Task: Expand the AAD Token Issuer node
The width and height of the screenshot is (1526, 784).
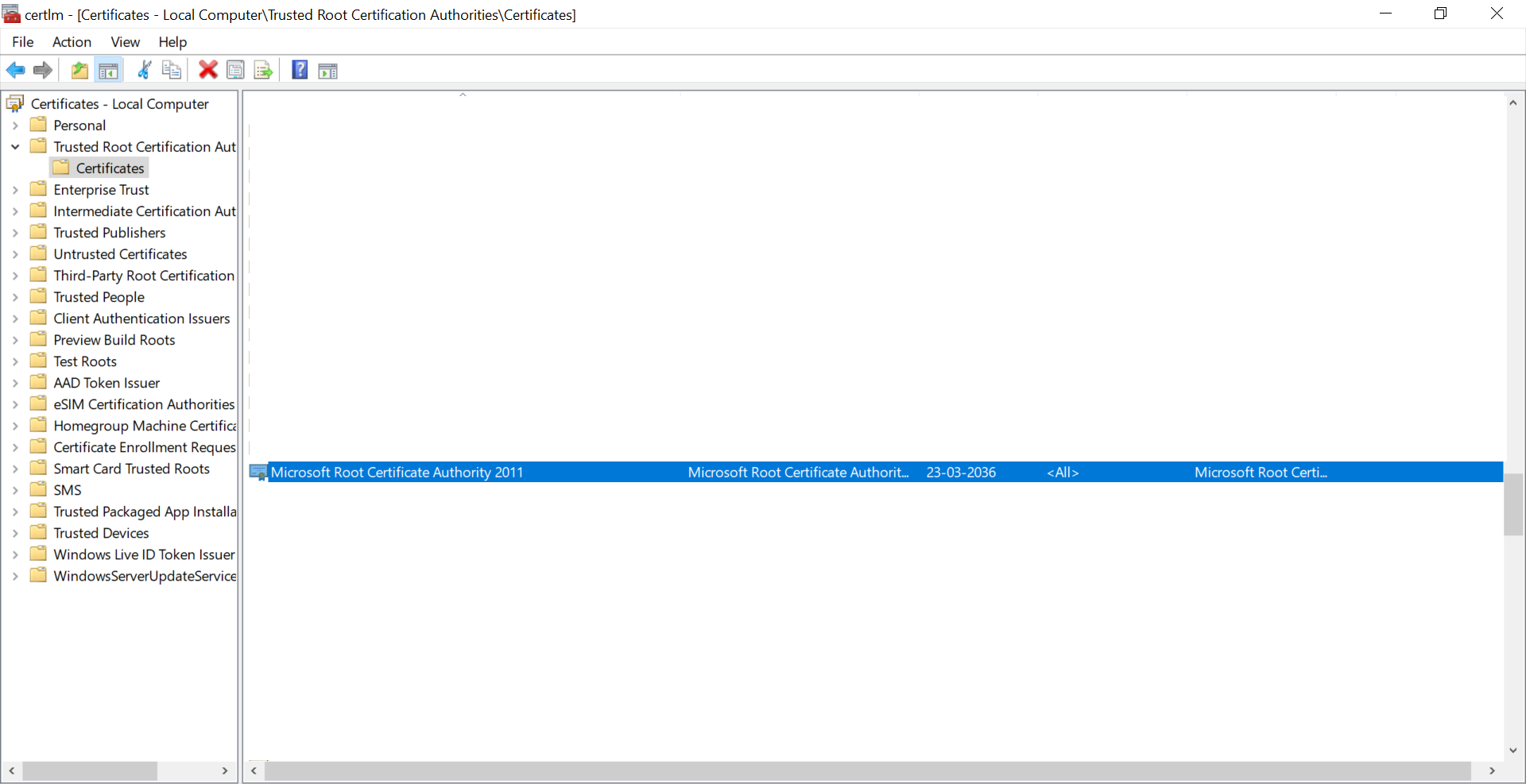Action: [x=15, y=383]
